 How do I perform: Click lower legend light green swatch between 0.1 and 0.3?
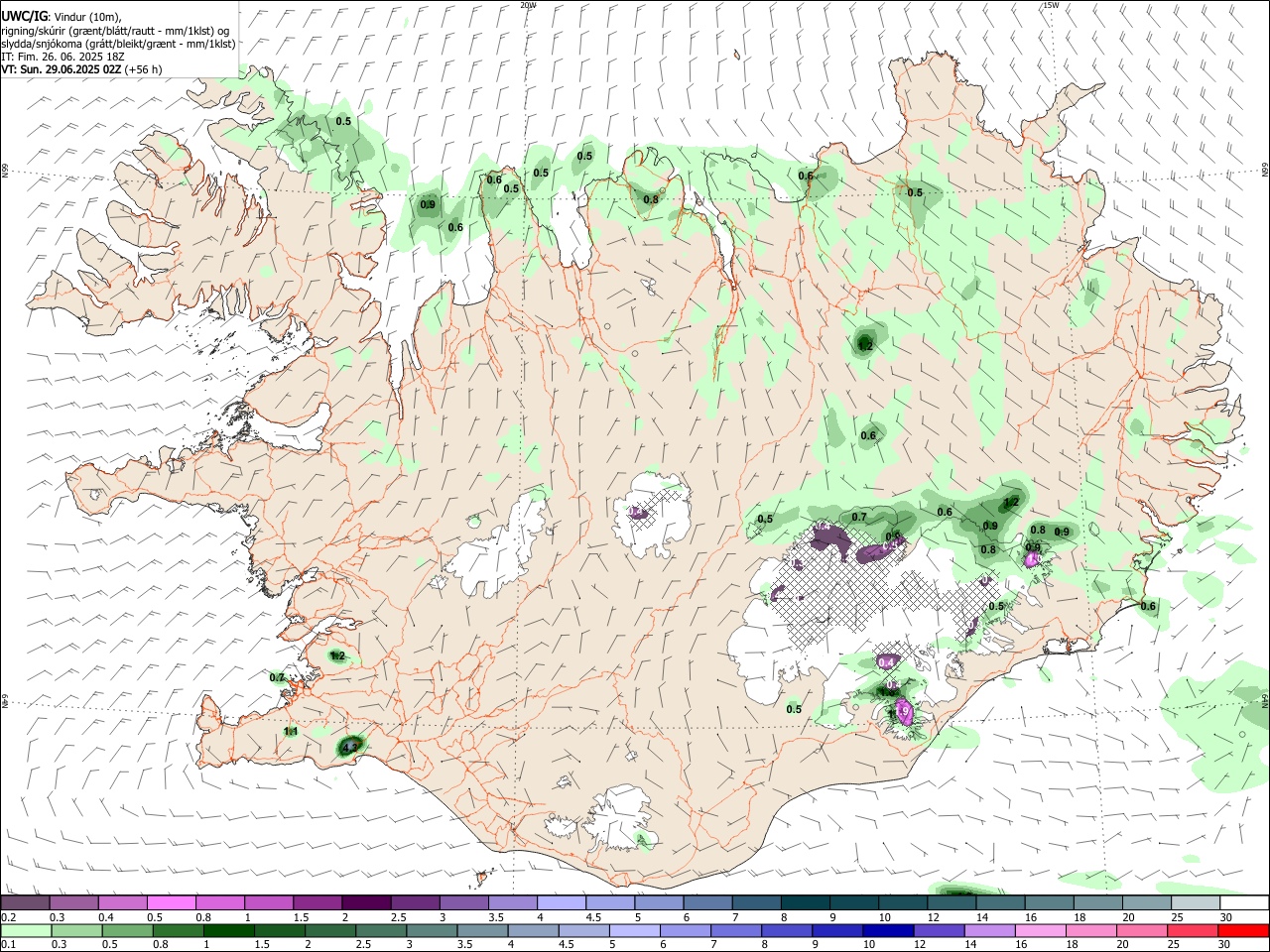(27, 930)
